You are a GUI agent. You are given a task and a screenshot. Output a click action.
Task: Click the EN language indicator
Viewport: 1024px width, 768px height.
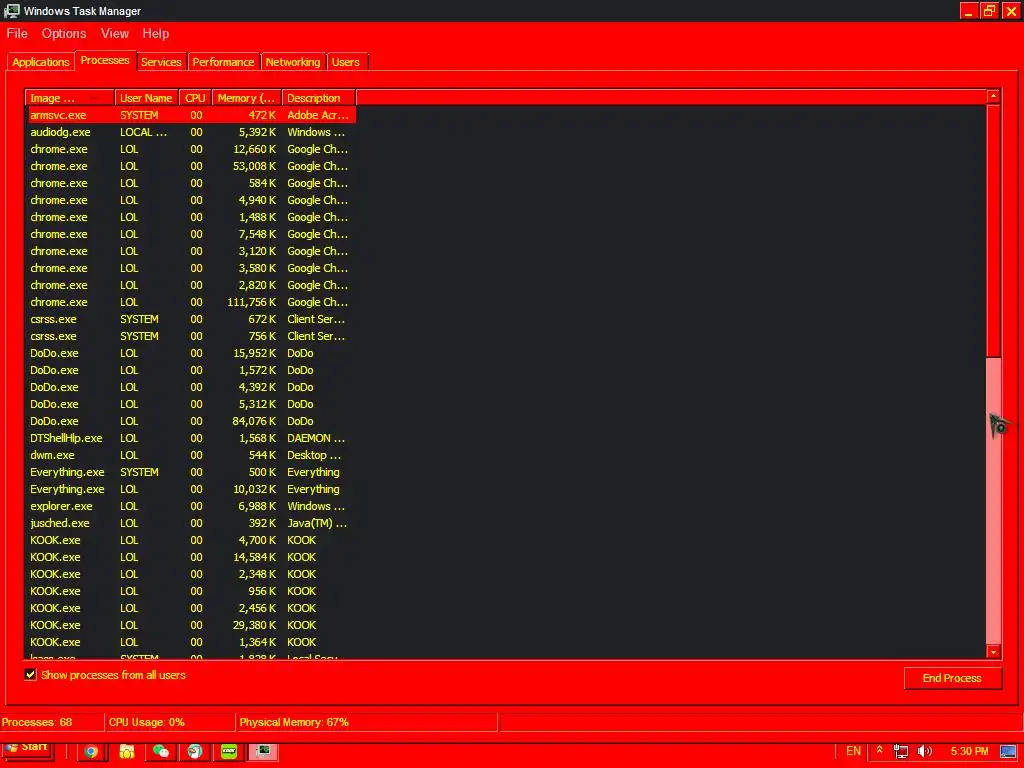[853, 751]
